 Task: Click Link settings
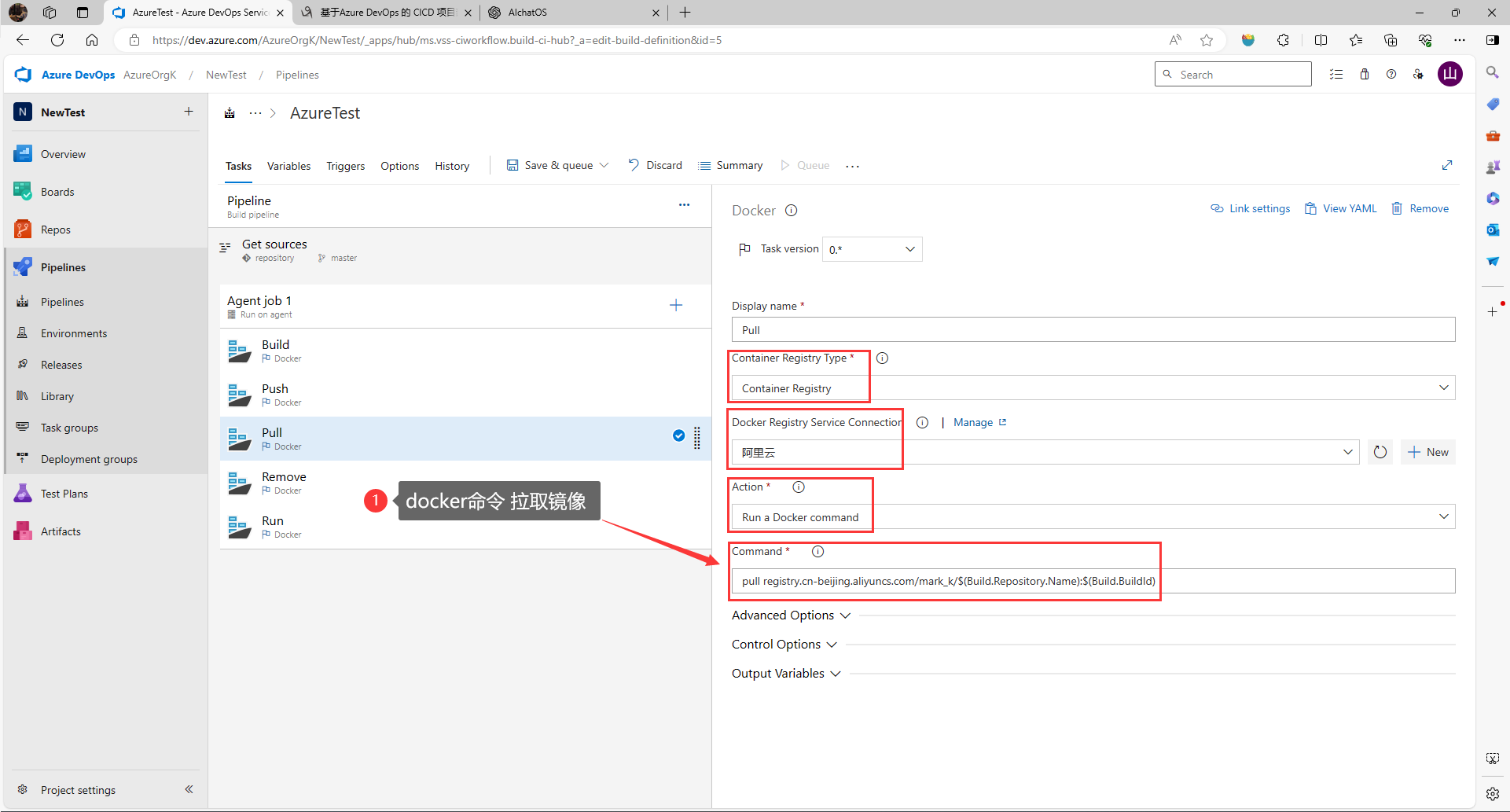pos(1250,208)
